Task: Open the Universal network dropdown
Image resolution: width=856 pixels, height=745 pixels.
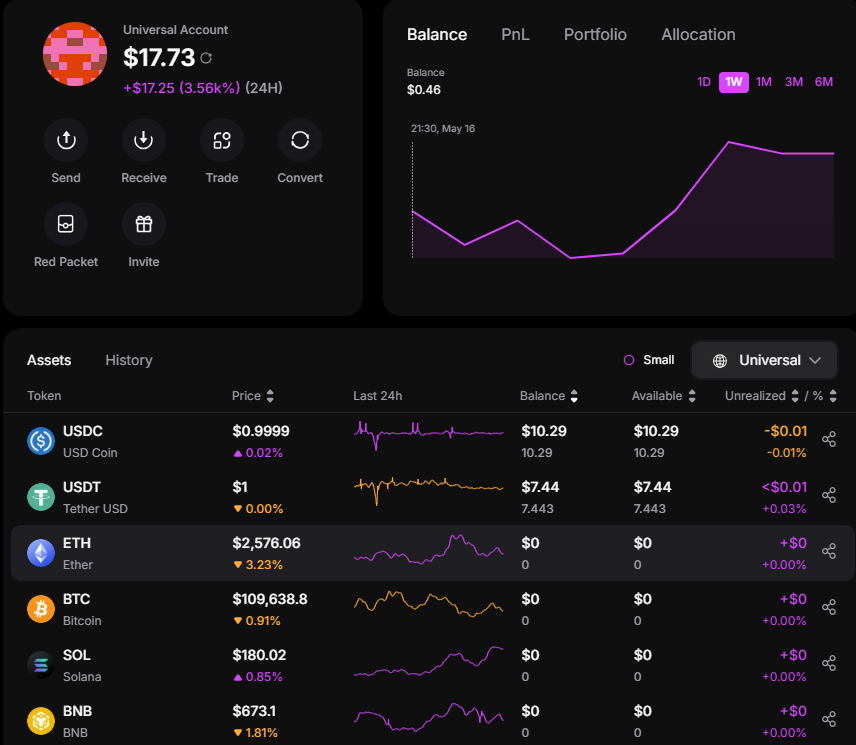Action: (764, 360)
